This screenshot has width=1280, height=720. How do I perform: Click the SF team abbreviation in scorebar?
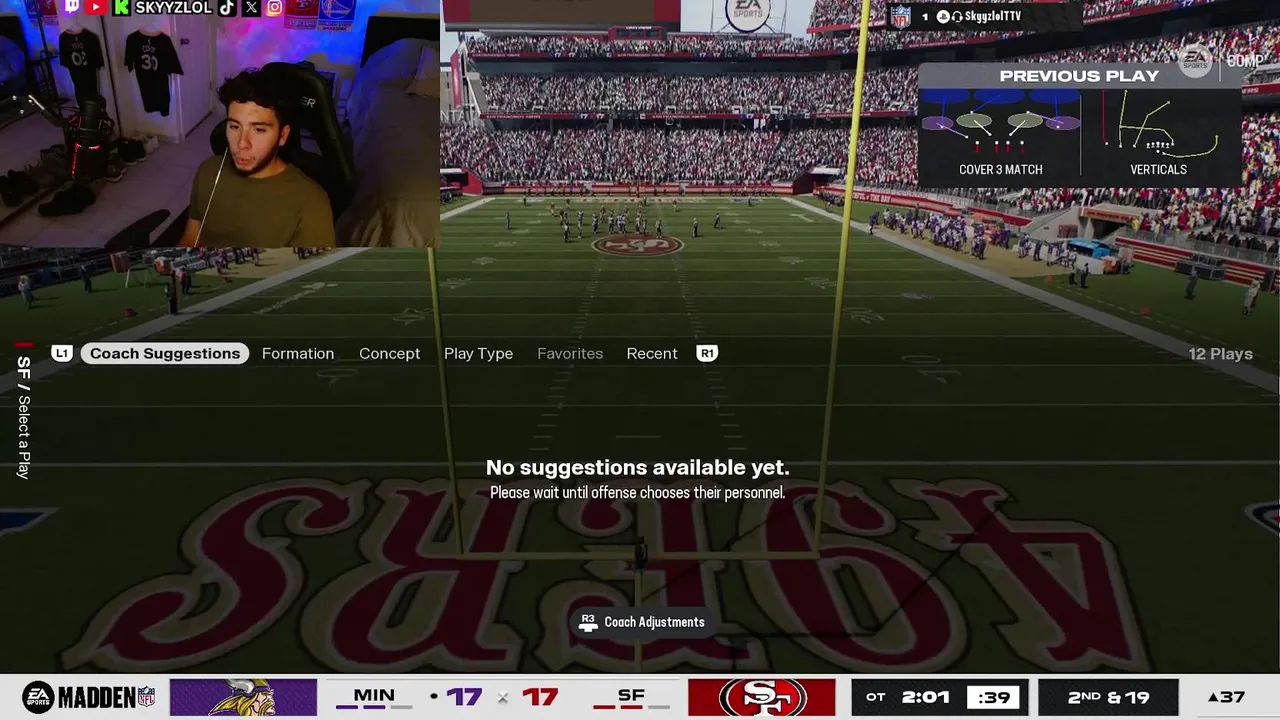click(631, 695)
